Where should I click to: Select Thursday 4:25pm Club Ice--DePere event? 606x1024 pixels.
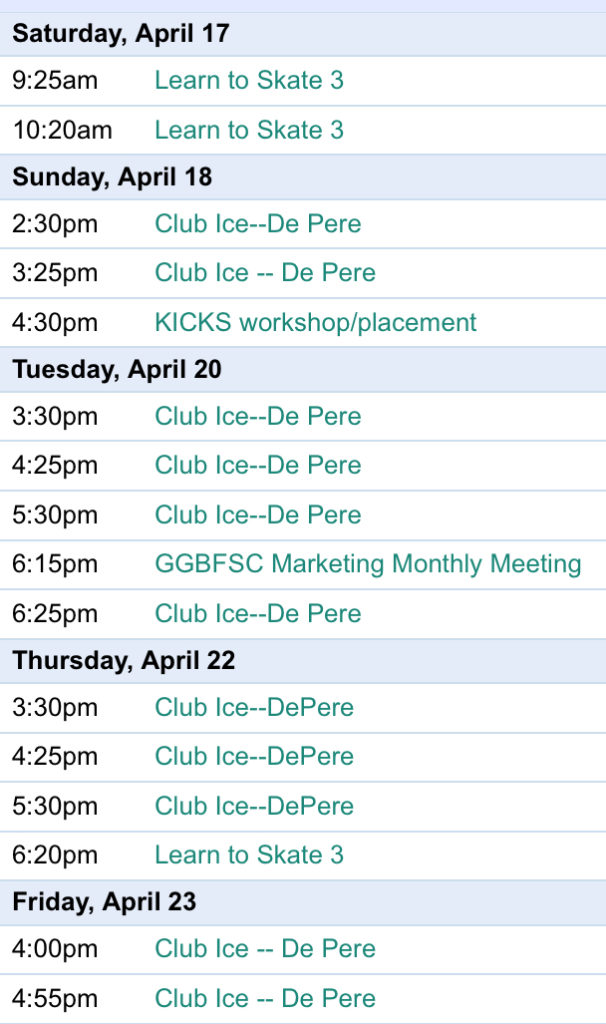click(x=254, y=756)
